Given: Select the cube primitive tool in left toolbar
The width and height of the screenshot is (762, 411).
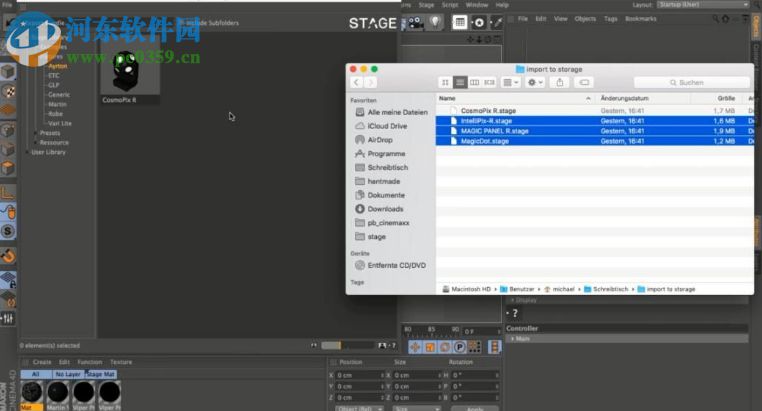Looking at the screenshot, I should pos(8,72).
